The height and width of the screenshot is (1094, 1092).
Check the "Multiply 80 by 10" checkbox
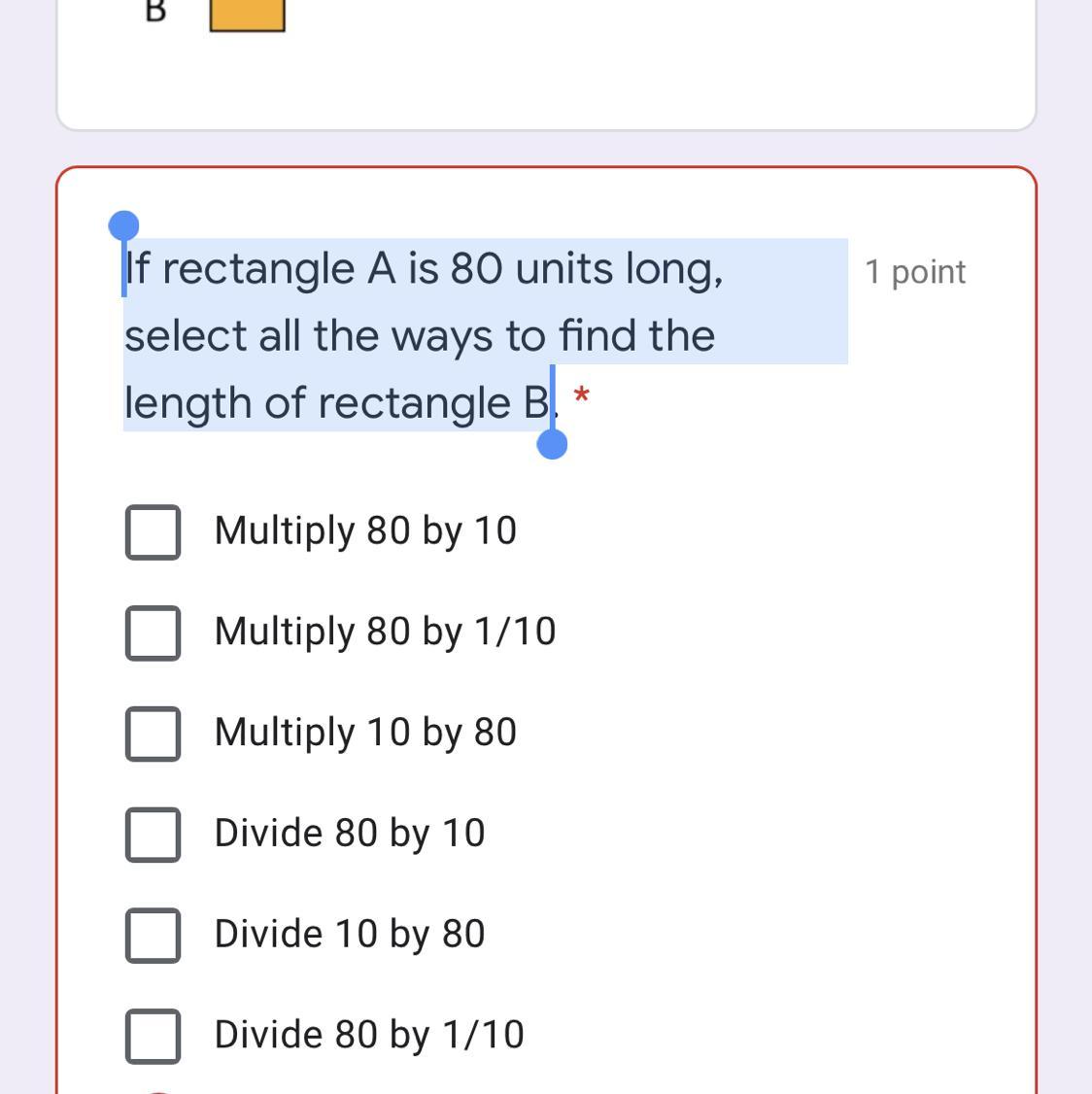(153, 532)
